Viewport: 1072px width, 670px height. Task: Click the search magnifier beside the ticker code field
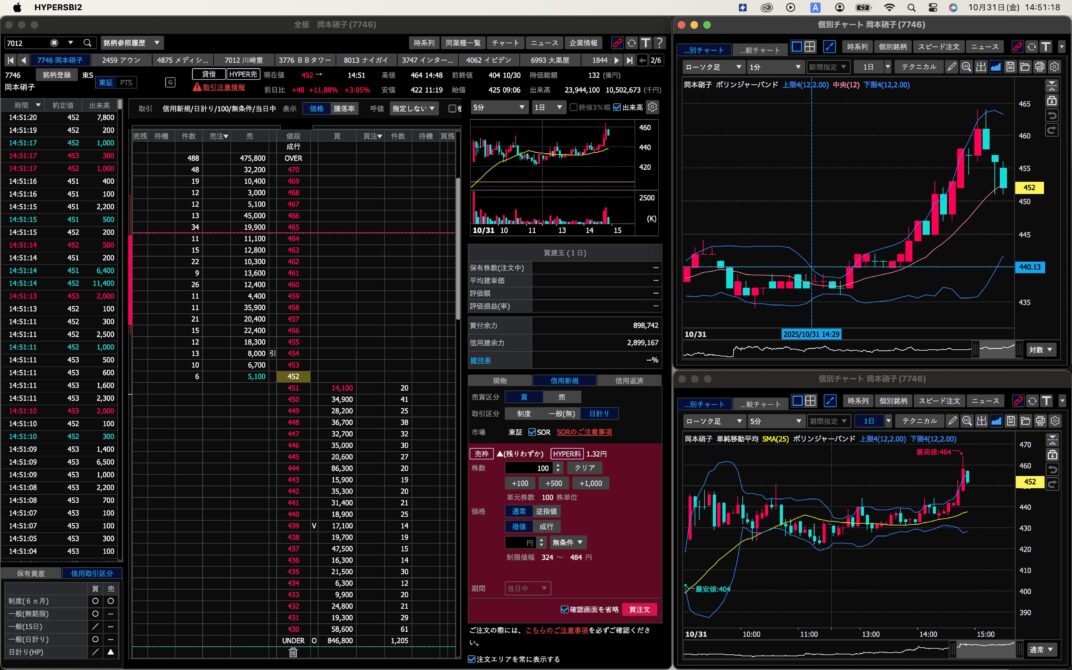88,43
